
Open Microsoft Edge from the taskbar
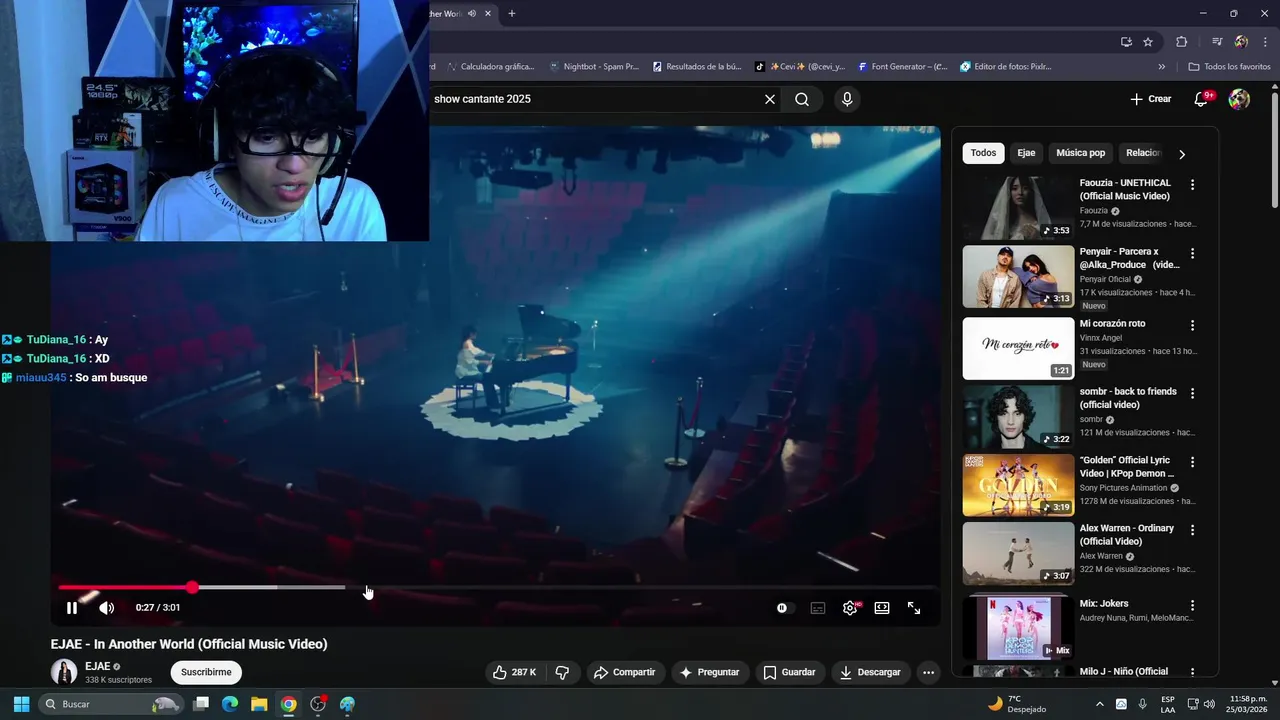(230, 704)
